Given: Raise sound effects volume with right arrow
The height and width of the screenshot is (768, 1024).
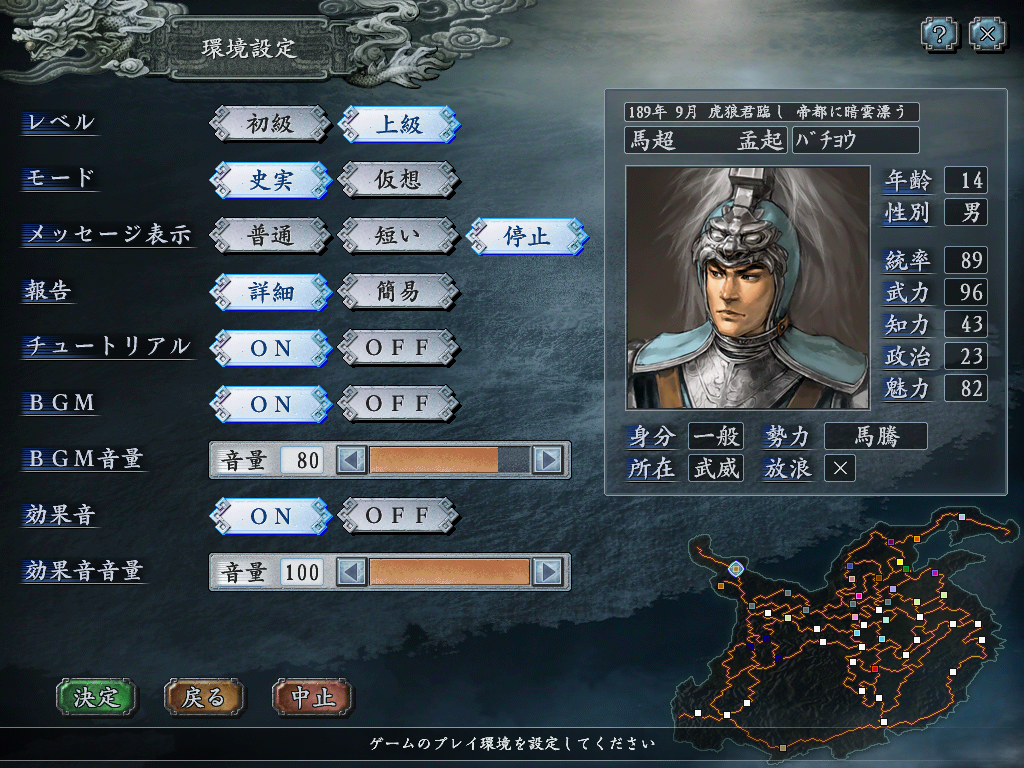Looking at the screenshot, I should click(548, 573).
